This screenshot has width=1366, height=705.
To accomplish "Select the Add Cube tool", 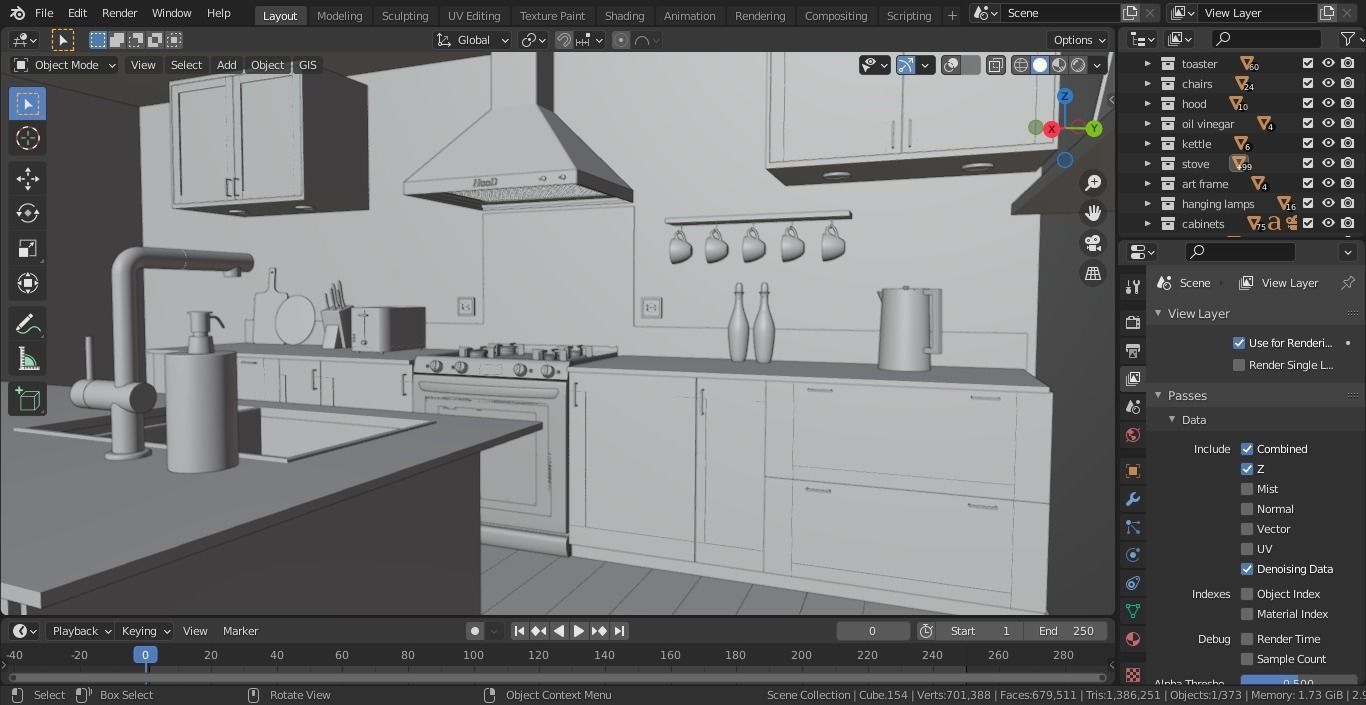I will coord(28,399).
